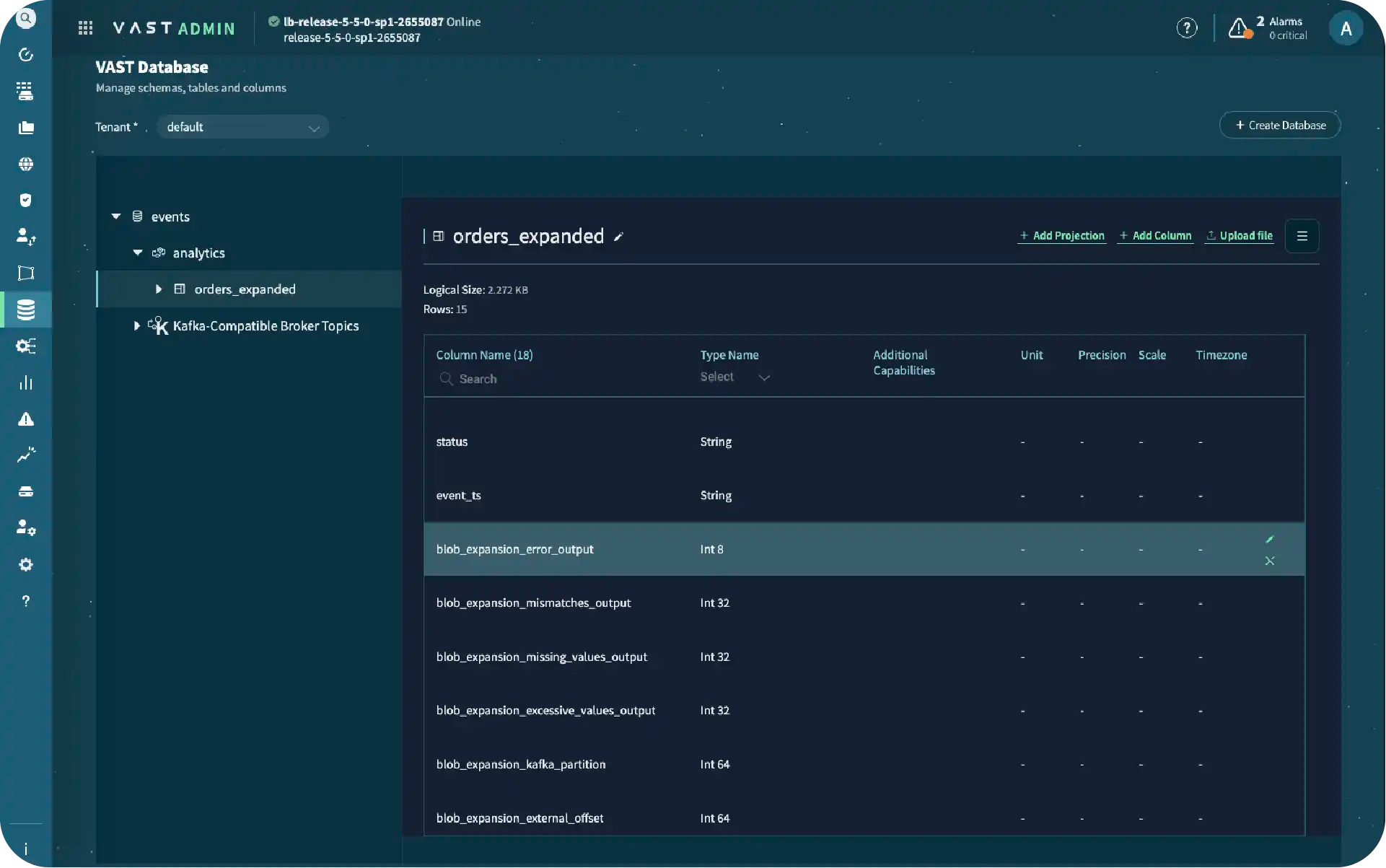The image size is (1386, 868).
Task: Open the shield data protection icon
Action: pos(26,201)
